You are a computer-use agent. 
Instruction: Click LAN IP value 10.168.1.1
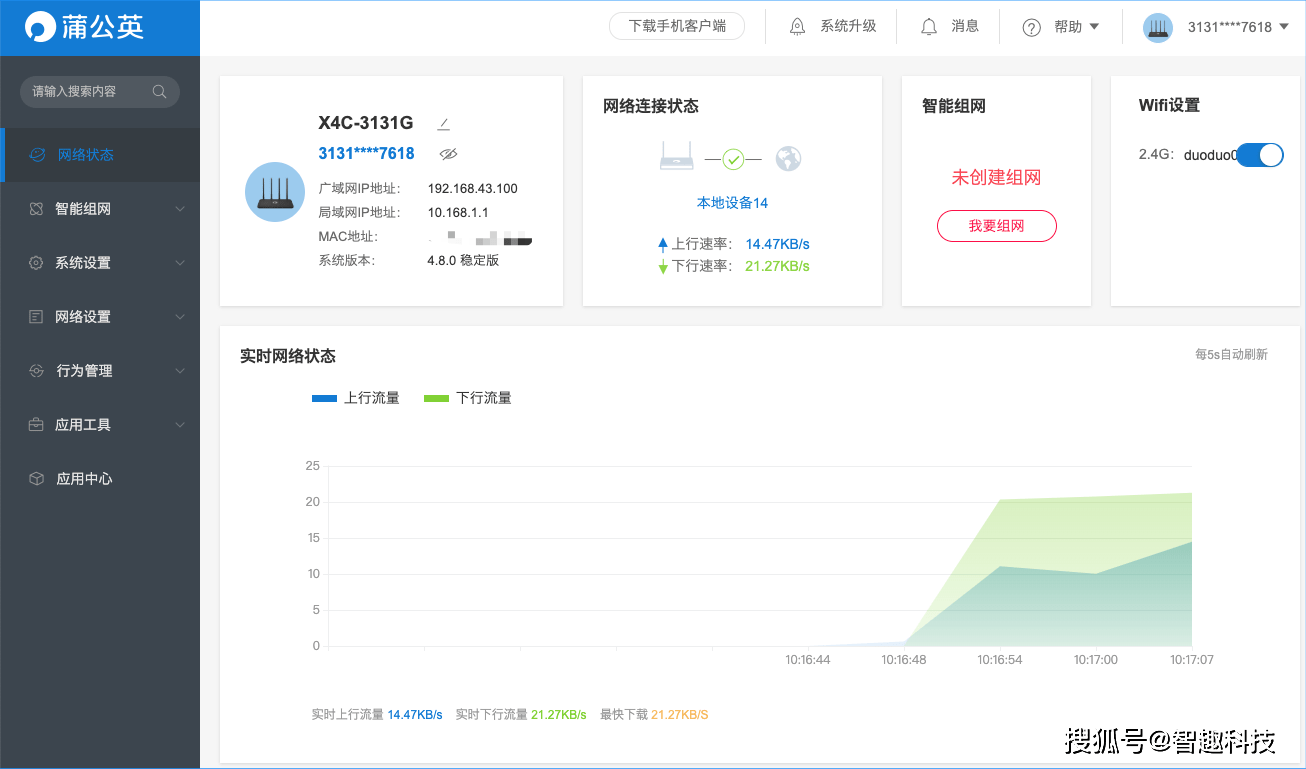(458, 213)
